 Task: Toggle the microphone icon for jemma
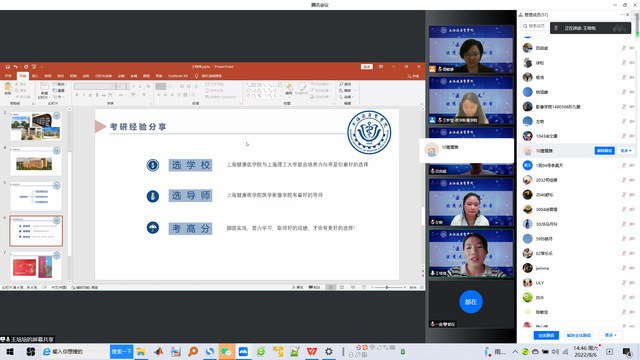pos(624,268)
